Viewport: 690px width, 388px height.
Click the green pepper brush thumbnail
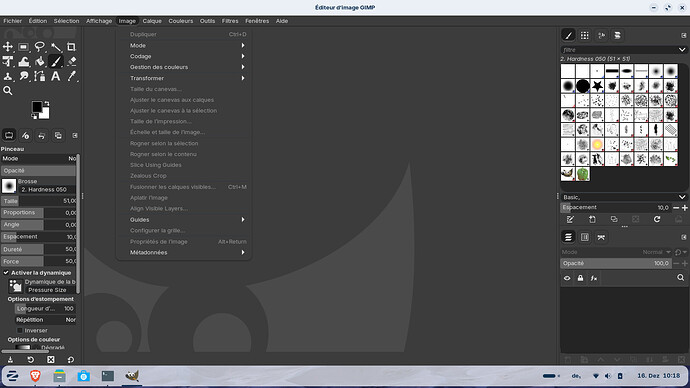tap(583, 174)
